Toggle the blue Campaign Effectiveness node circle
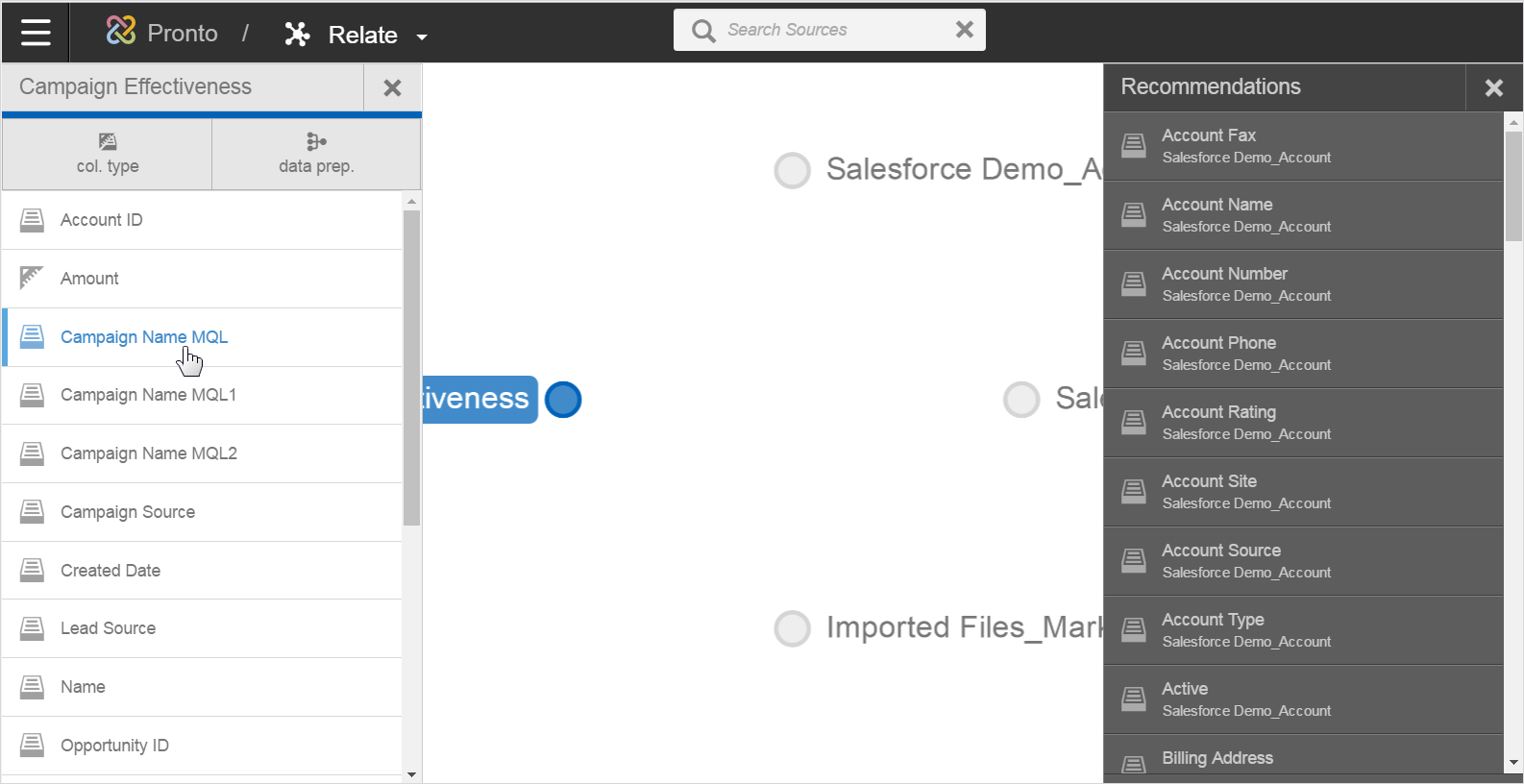The image size is (1524, 784). point(563,400)
